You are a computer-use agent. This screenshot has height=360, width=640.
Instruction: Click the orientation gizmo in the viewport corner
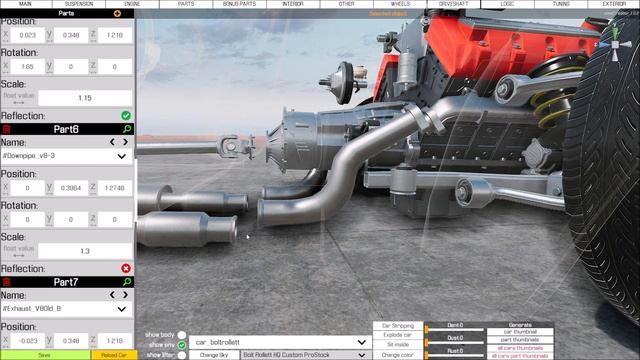pyautogui.click(x=614, y=43)
